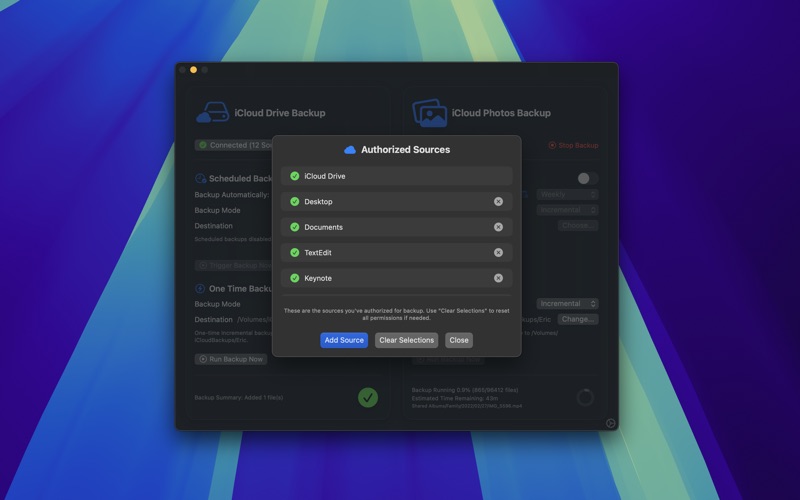Click Stop Backup in Photos panel
This screenshot has height=500, width=800.
tap(573, 145)
